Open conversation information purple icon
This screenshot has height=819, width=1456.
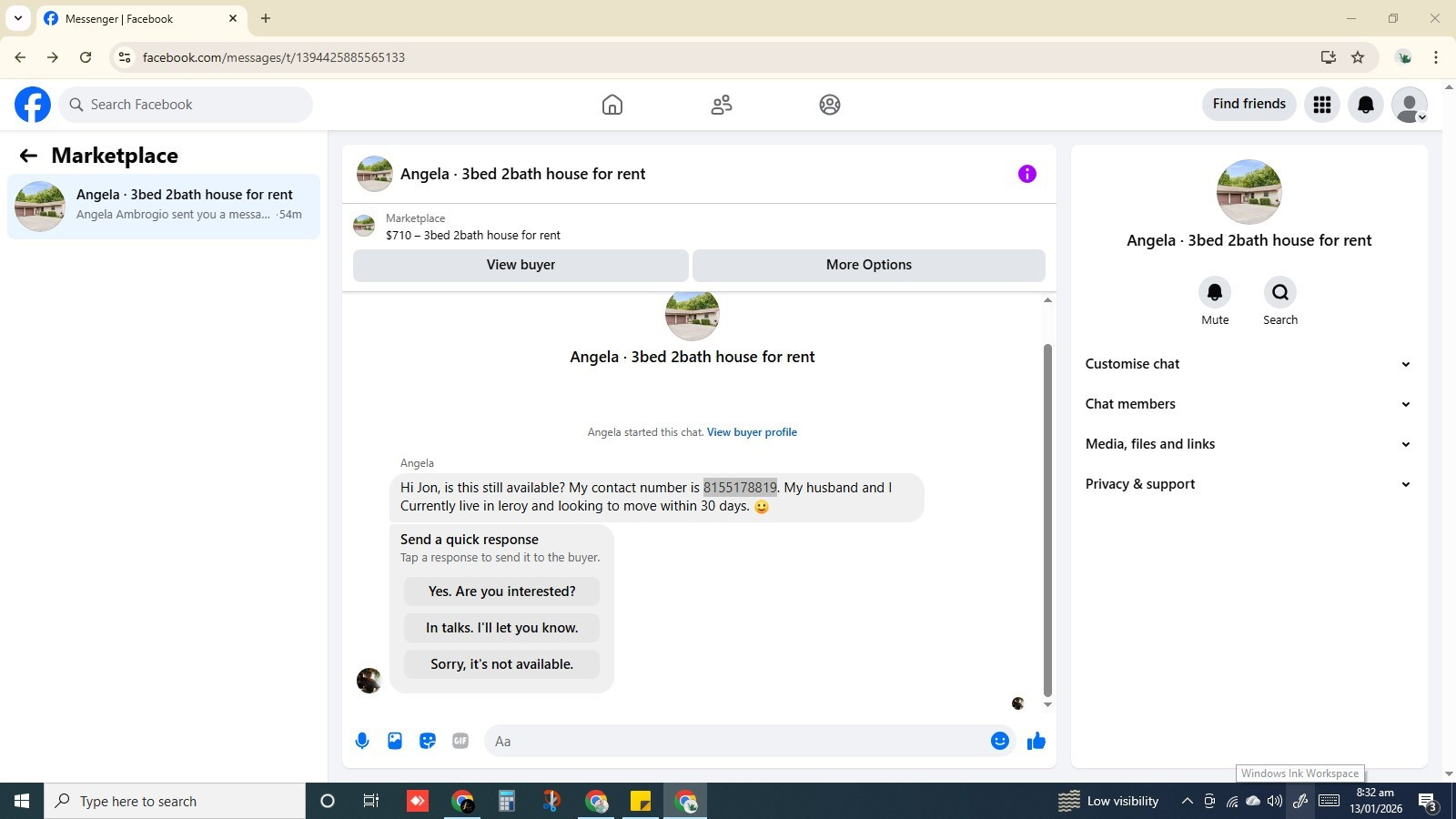tap(1027, 174)
